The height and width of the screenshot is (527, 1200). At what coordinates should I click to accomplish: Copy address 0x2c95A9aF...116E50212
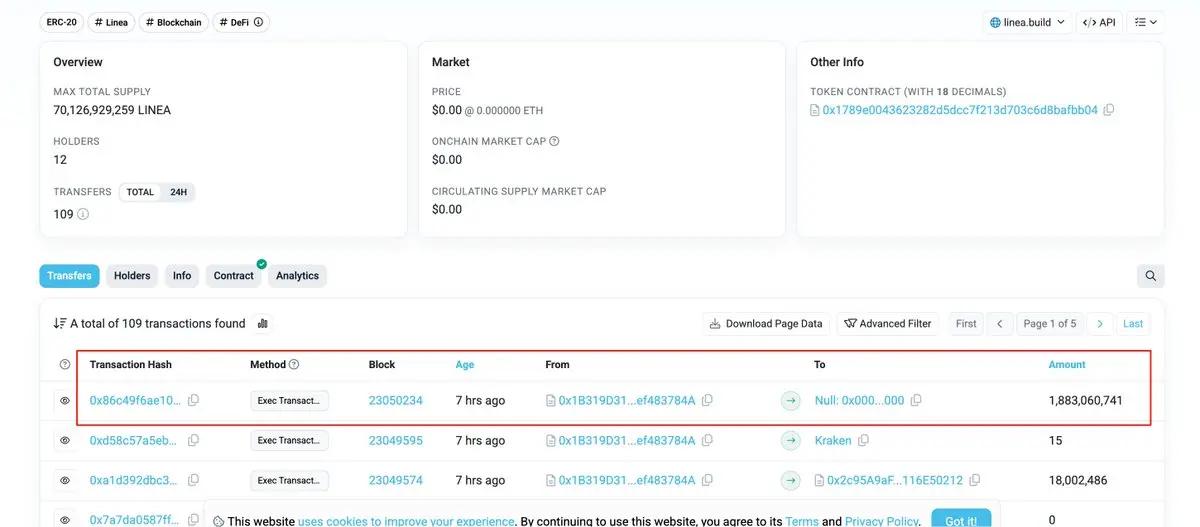point(975,480)
